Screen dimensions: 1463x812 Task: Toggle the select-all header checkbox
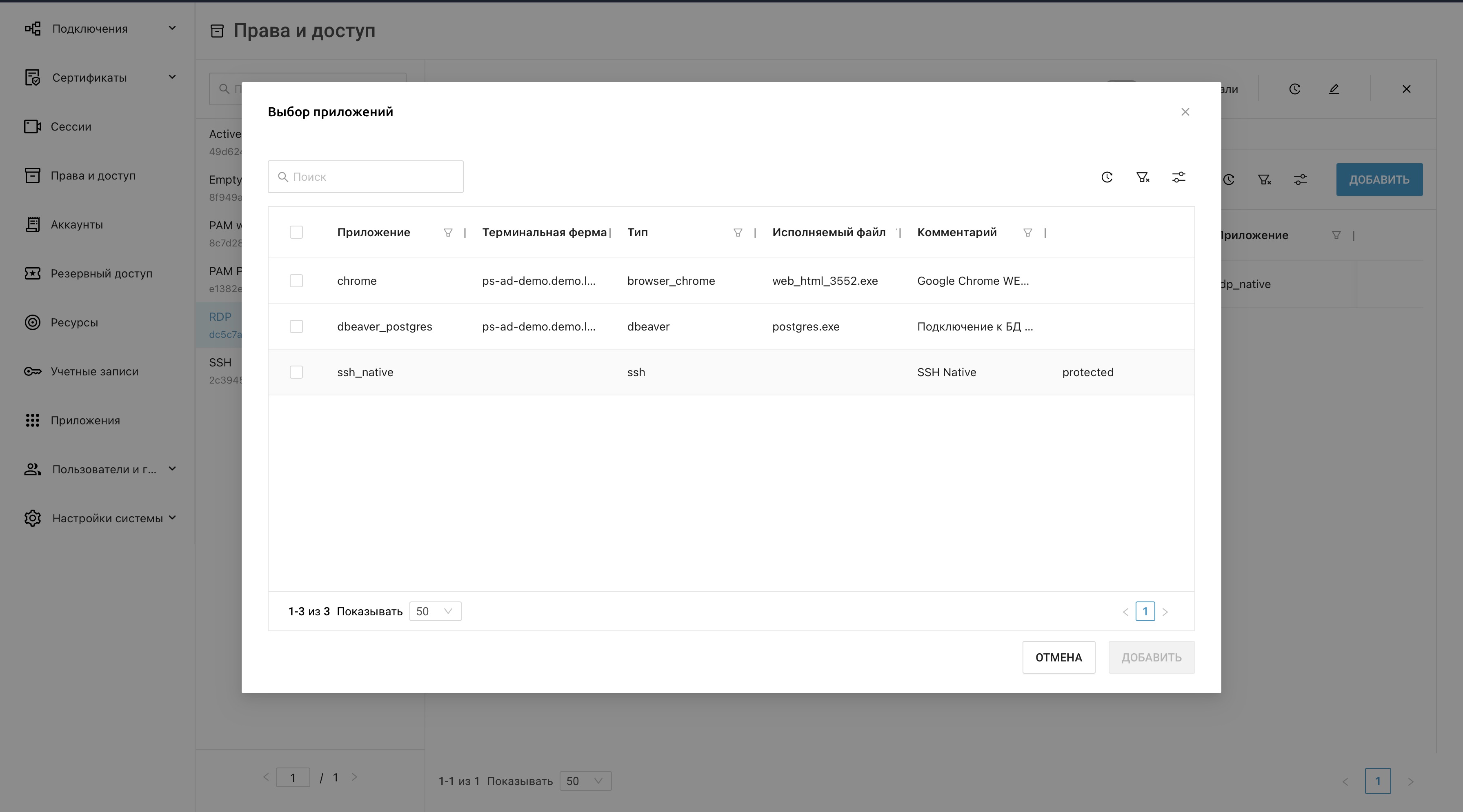[296, 232]
